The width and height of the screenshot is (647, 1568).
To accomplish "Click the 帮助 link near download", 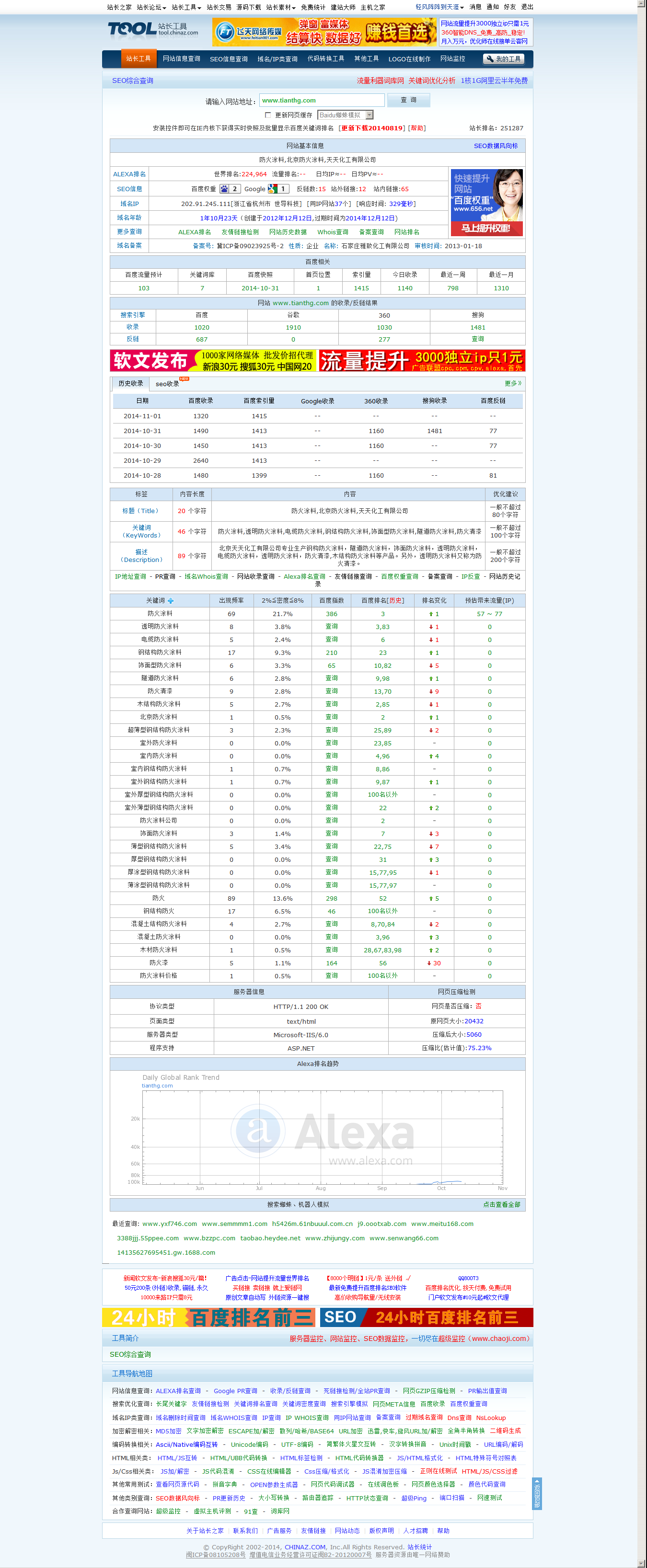I will click(x=417, y=128).
